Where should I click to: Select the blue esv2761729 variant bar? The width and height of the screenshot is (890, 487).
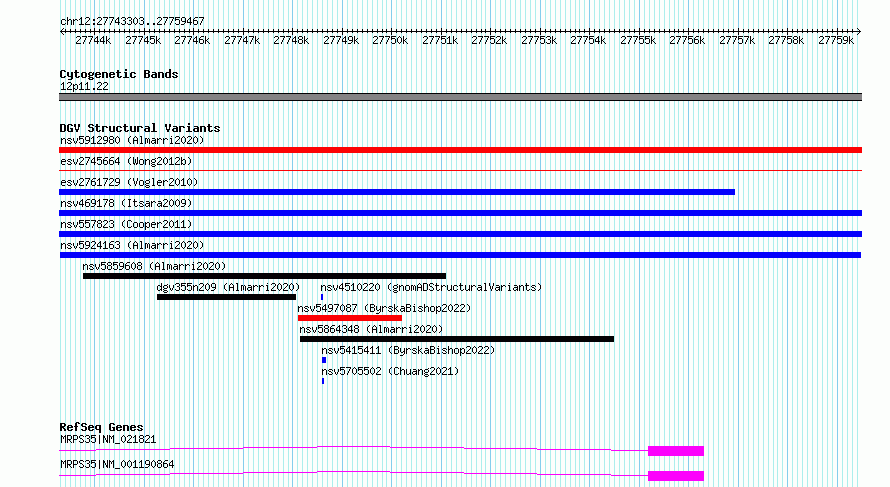tap(397, 192)
